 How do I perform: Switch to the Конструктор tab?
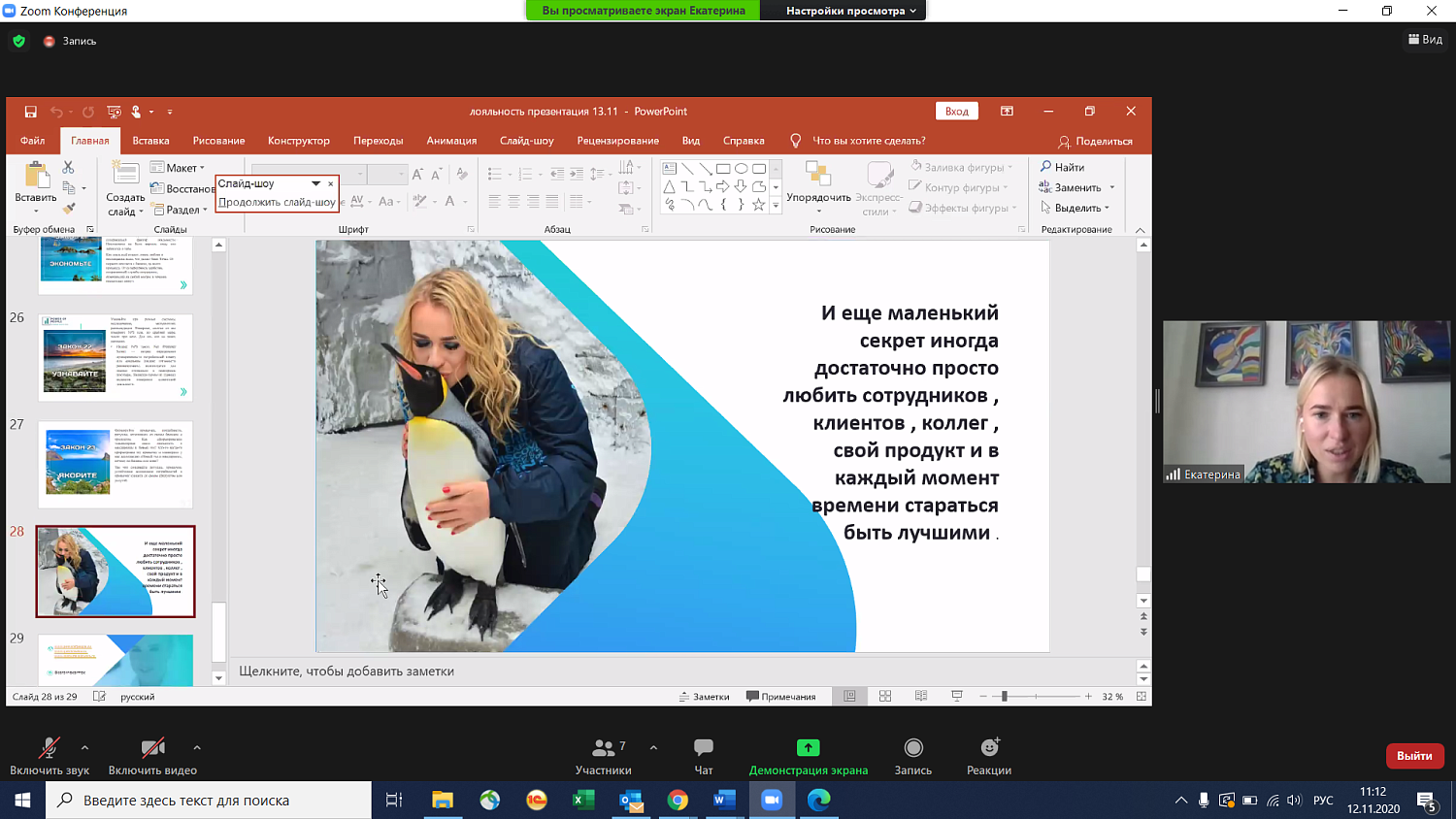tap(299, 141)
